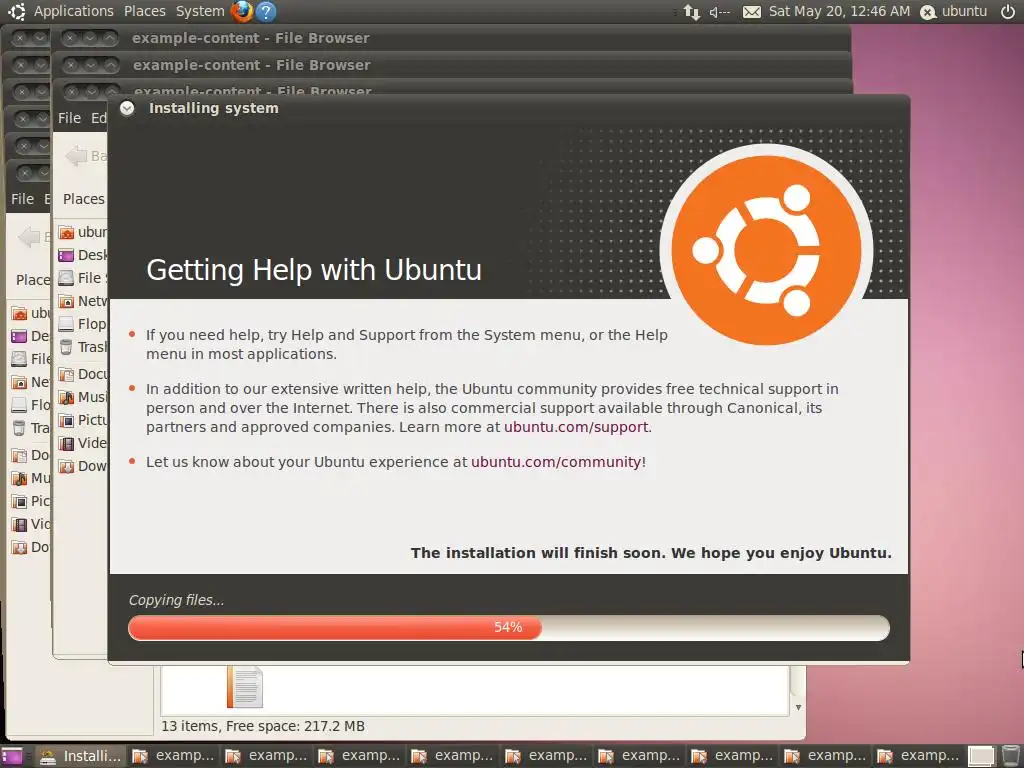Screen dimensions: 1024x768
Task: Select Desktop entry in frontmost File Browser sidebar
Action: click(x=82, y=255)
